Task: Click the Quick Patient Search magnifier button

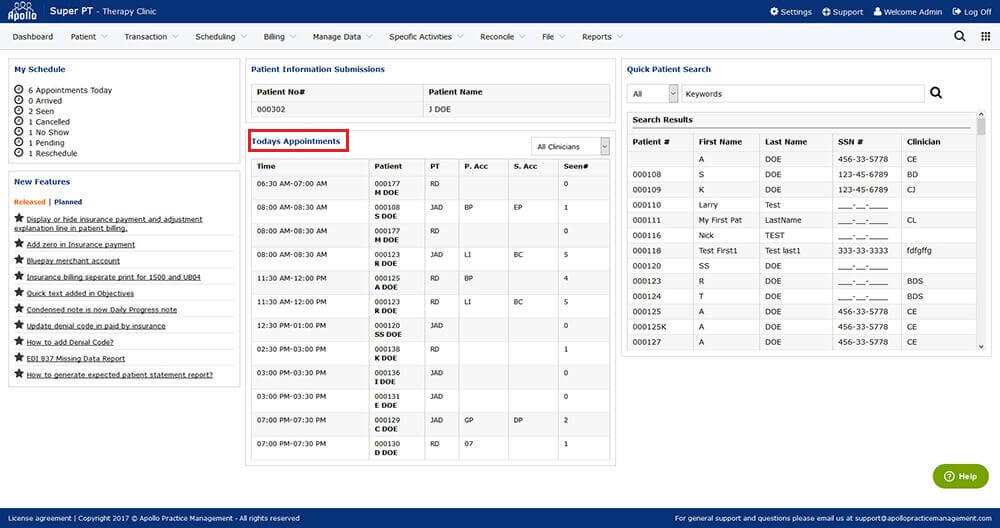Action: coord(936,93)
